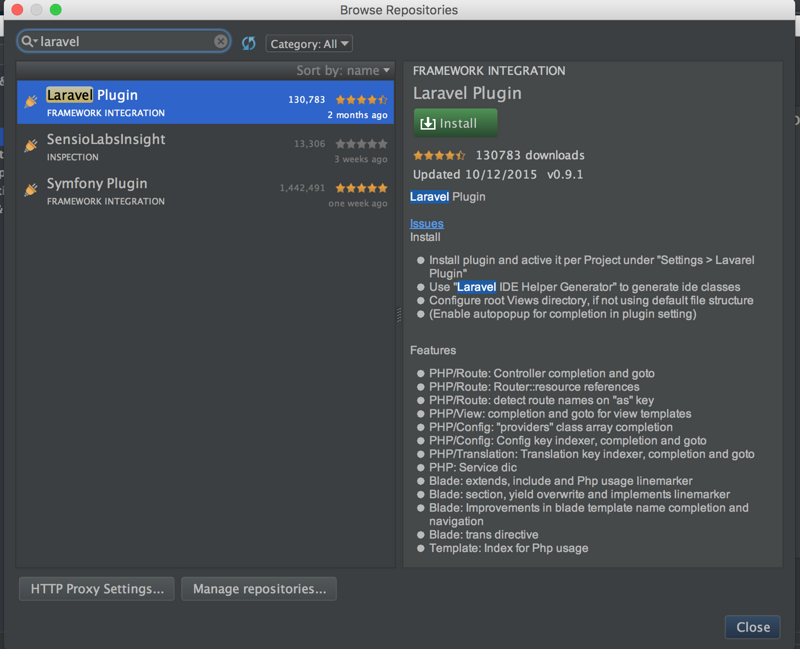Open the search options magnifier dropdown
This screenshot has width=800, height=649.
(x=29, y=41)
